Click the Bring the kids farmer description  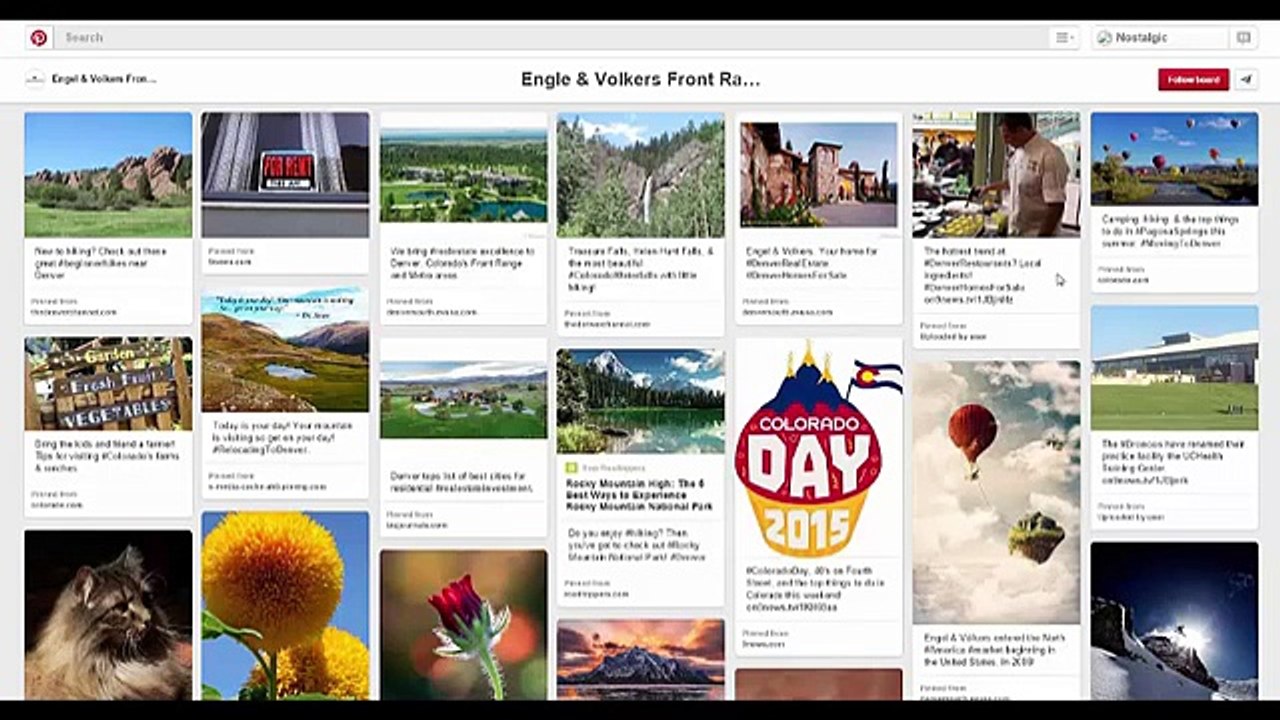[107, 456]
